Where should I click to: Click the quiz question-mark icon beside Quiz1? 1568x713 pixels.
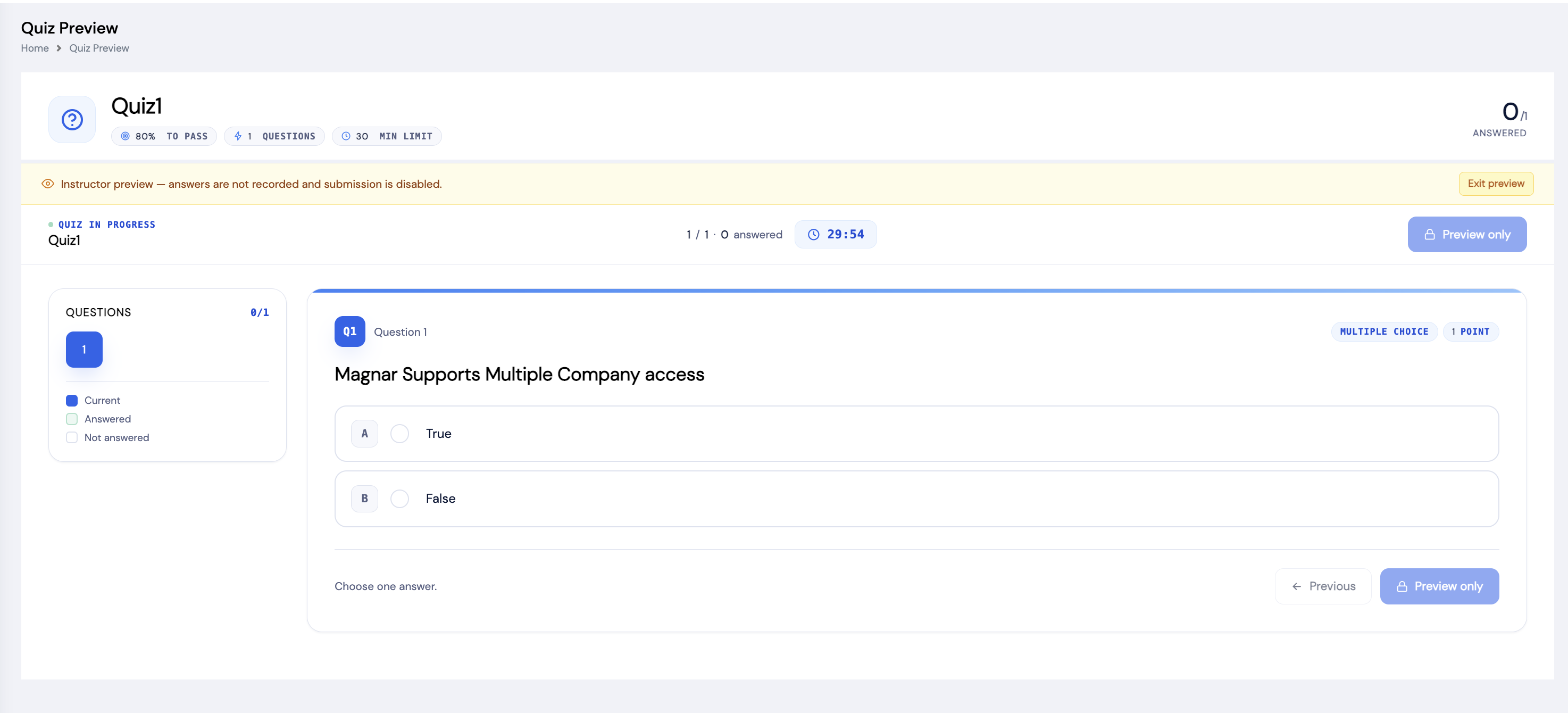click(72, 119)
